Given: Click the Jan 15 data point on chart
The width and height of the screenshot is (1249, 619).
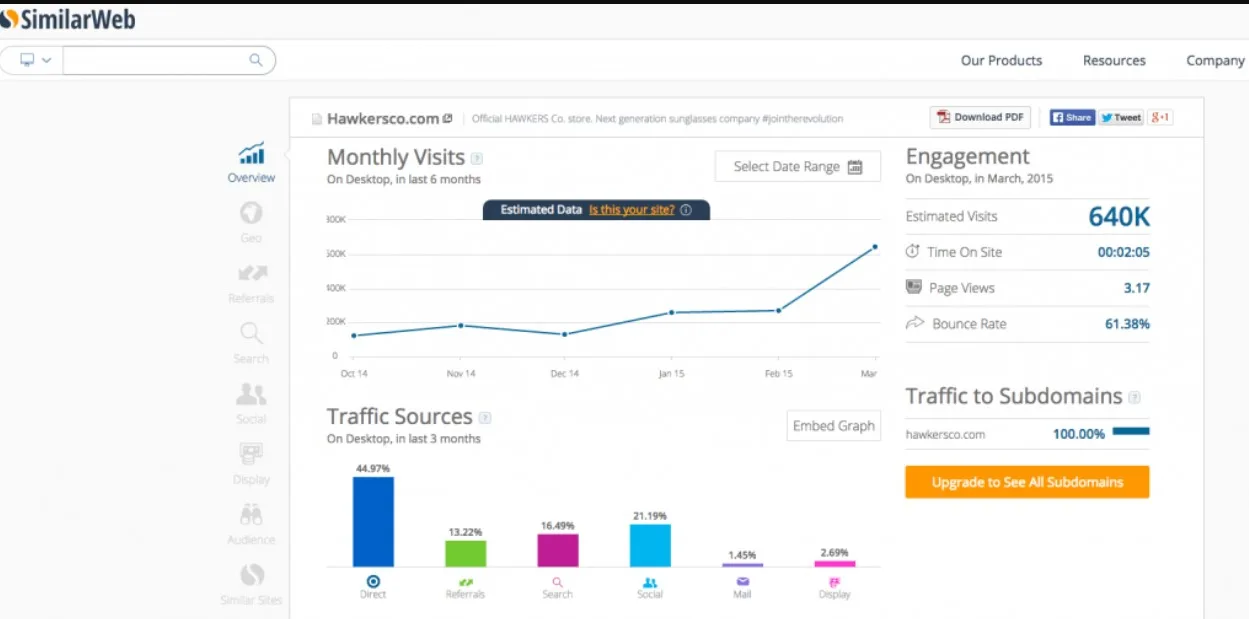Looking at the screenshot, I should [x=671, y=312].
